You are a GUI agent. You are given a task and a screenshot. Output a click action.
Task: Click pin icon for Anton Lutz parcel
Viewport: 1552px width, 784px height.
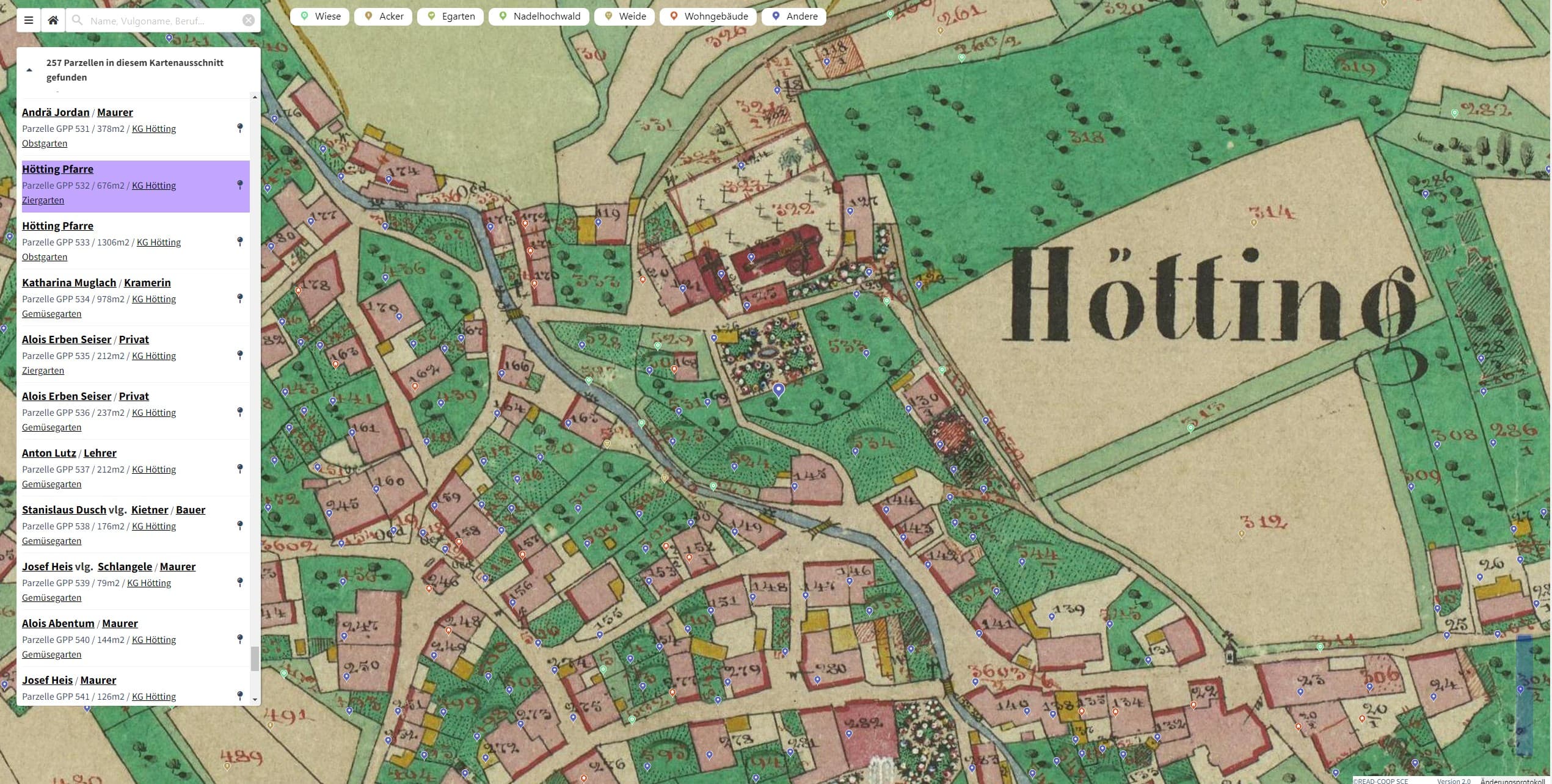(240, 468)
